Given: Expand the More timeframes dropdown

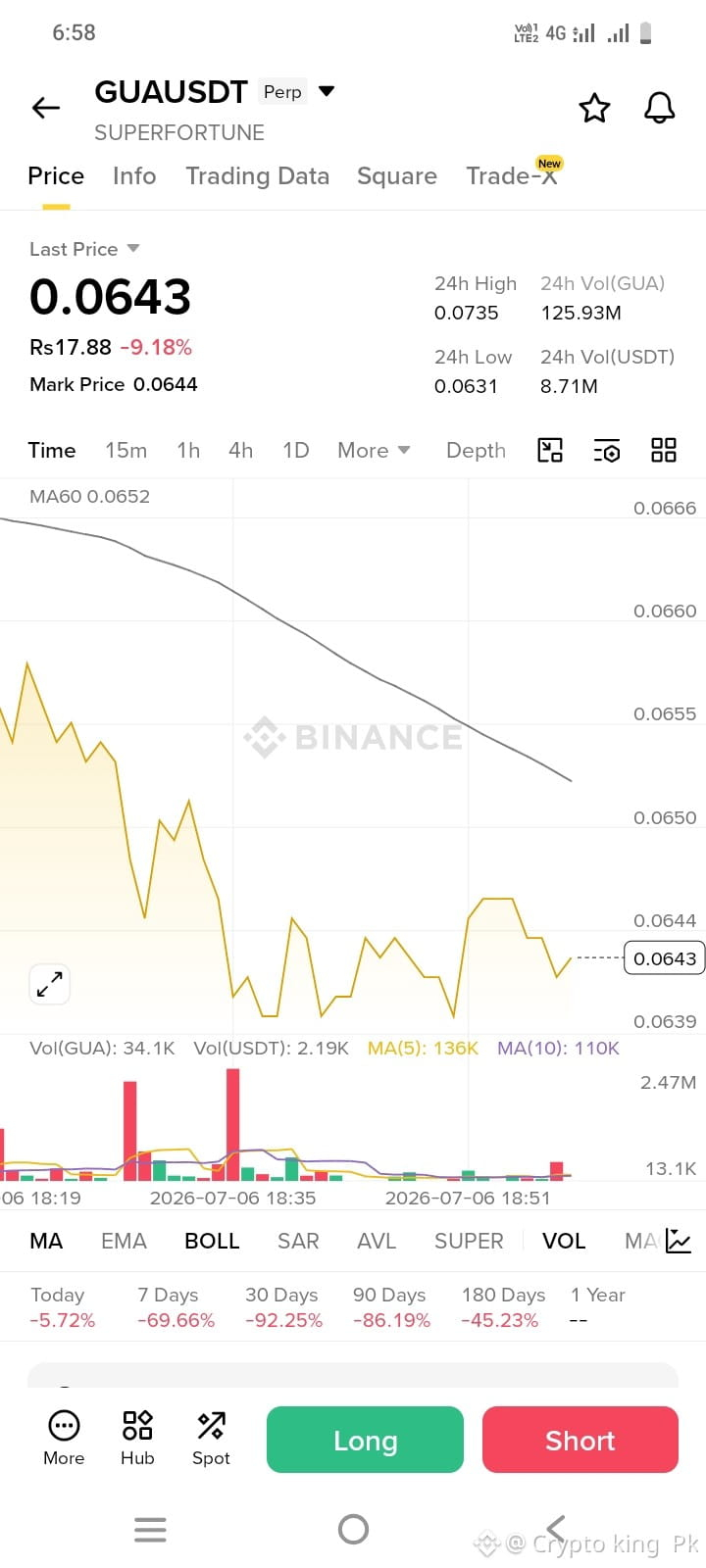Looking at the screenshot, I should [374, 450].
